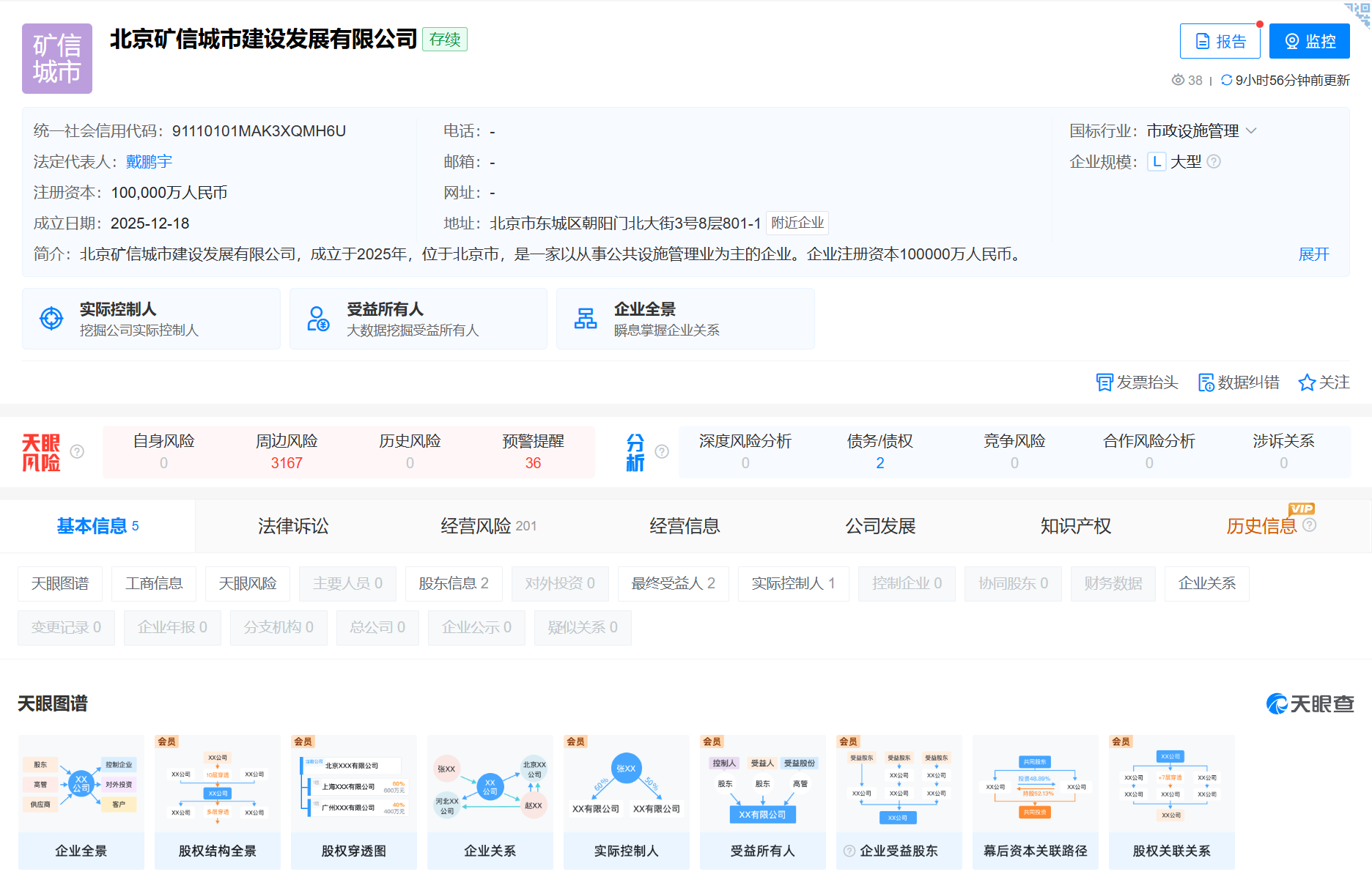Image resolution: width=1372 pixels, height=880 pixels.
Task: Switch to the 基本信息 tab
Action: click(97, 526)
